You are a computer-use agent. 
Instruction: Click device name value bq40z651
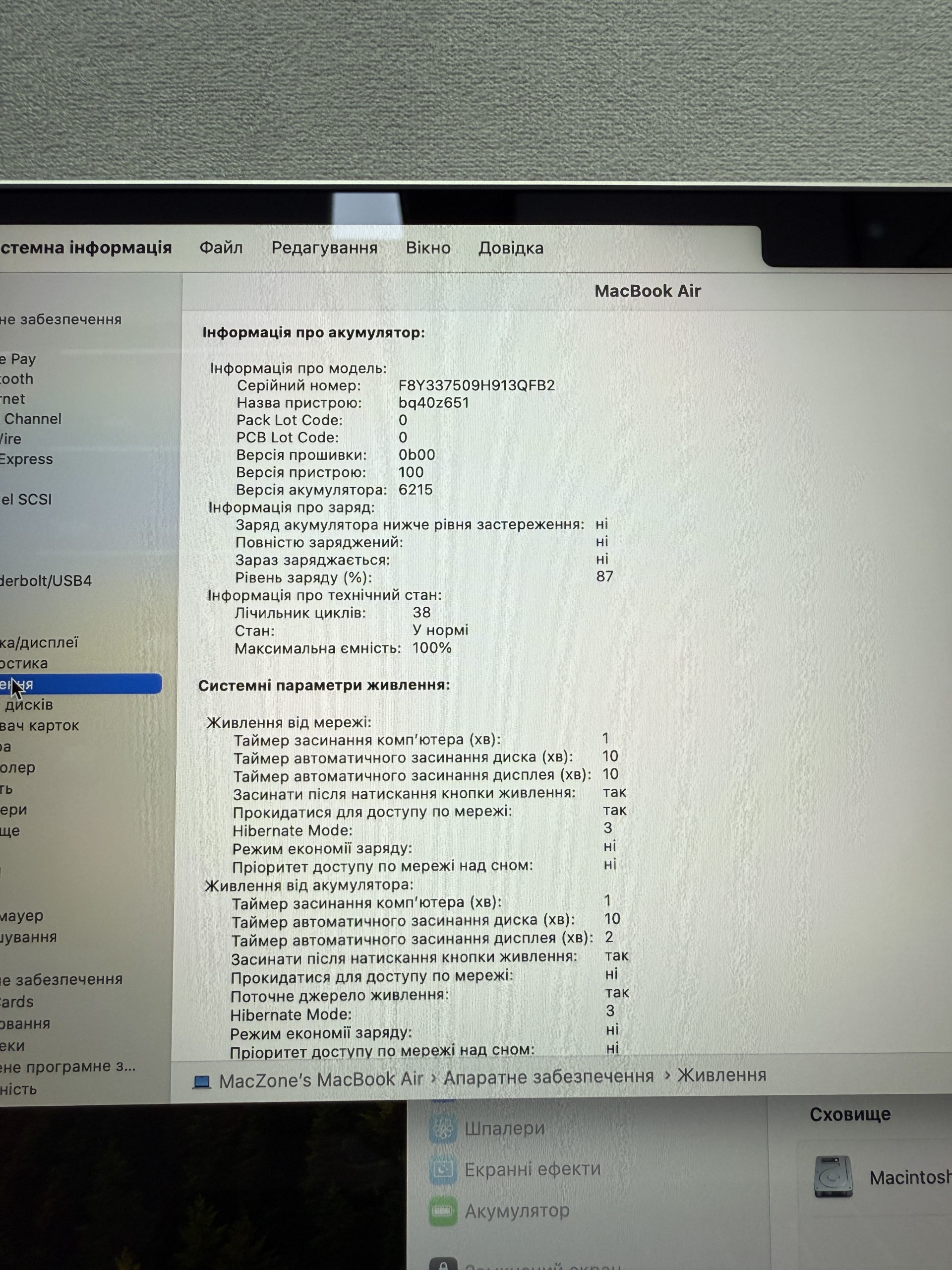click(x=434, y=402)
